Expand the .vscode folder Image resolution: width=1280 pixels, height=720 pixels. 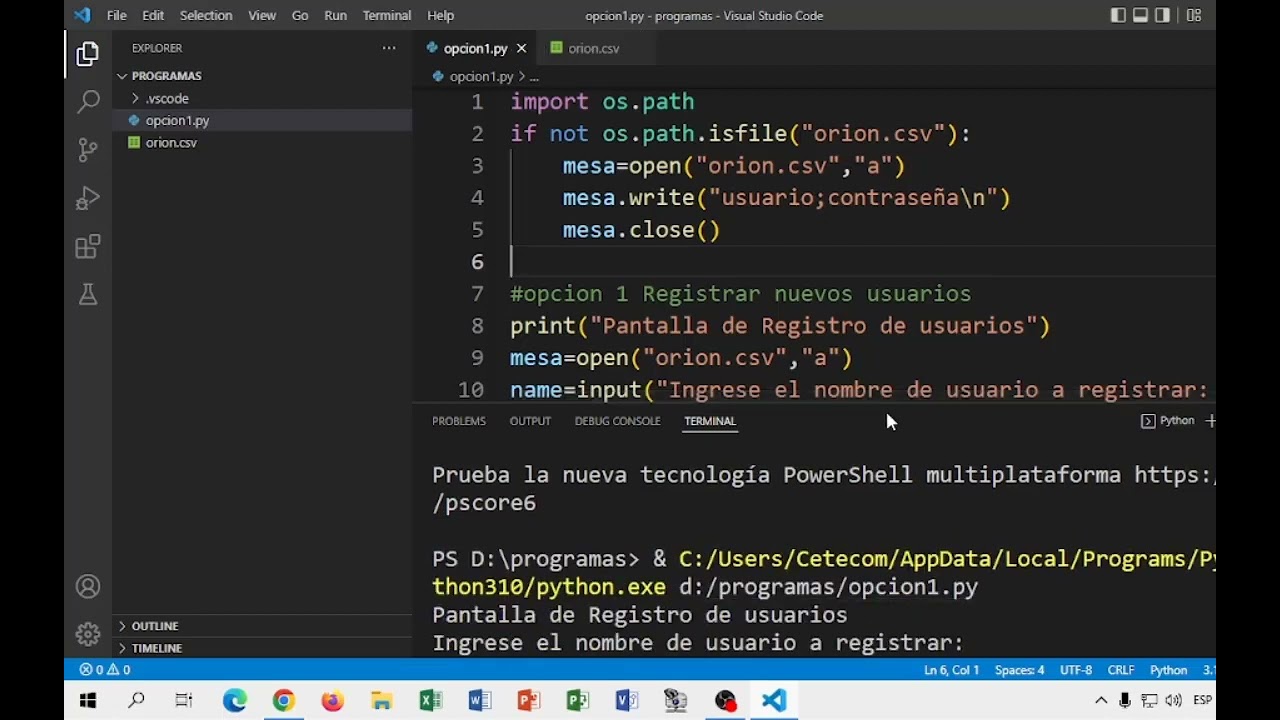pos(263,98)
